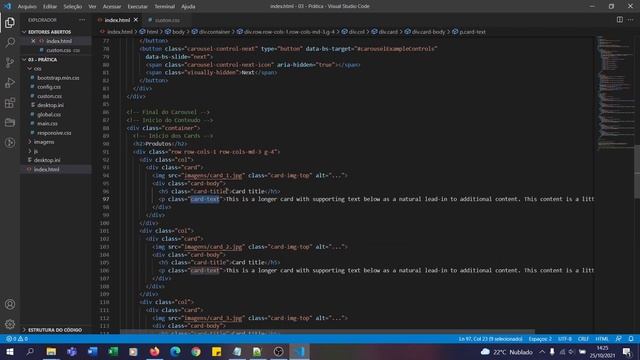This screenshot has width=640, height=360.
Task: Open the Extensions view
Action: click(x=10, y=102)
